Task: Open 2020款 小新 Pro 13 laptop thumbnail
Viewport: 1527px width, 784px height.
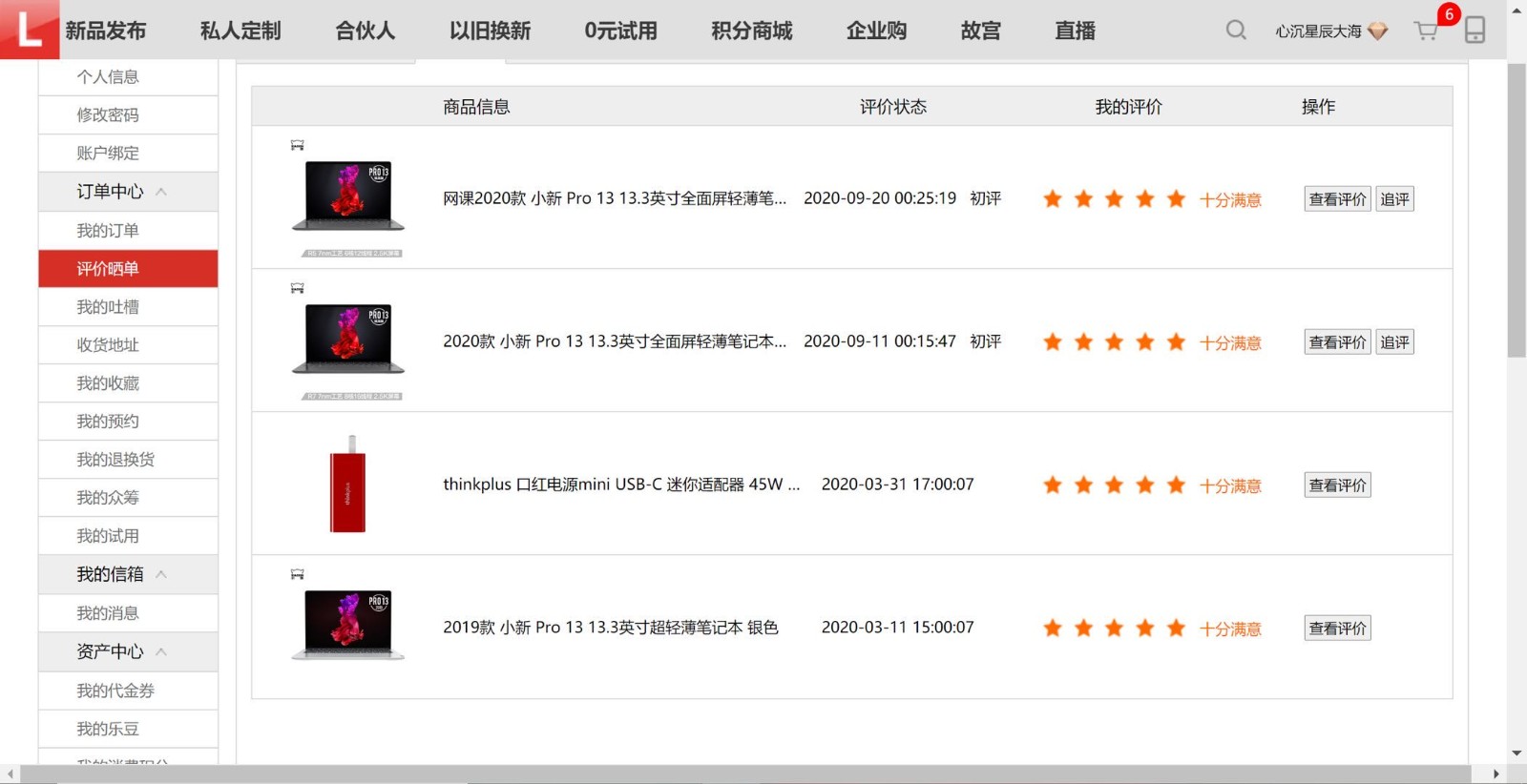Action: tap(348, 340)
